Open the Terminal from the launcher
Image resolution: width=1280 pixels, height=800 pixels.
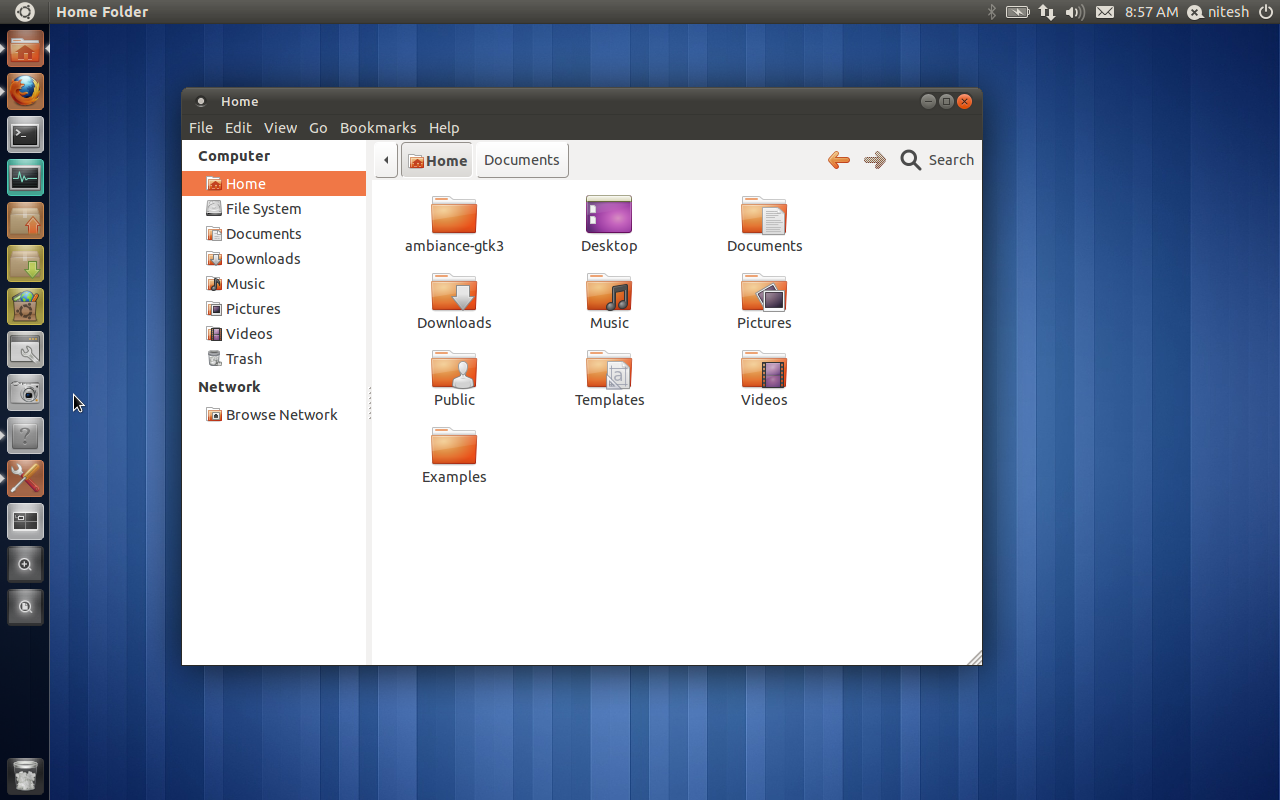click(24, 134)
